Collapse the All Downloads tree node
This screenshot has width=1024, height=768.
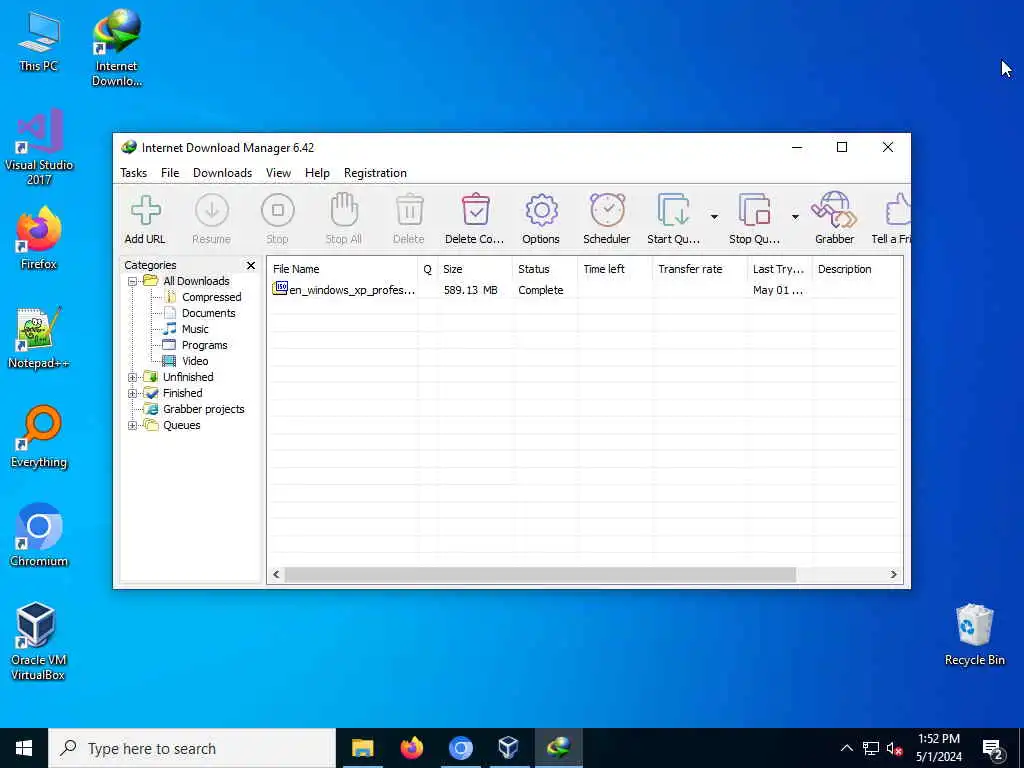pos(133,281)
